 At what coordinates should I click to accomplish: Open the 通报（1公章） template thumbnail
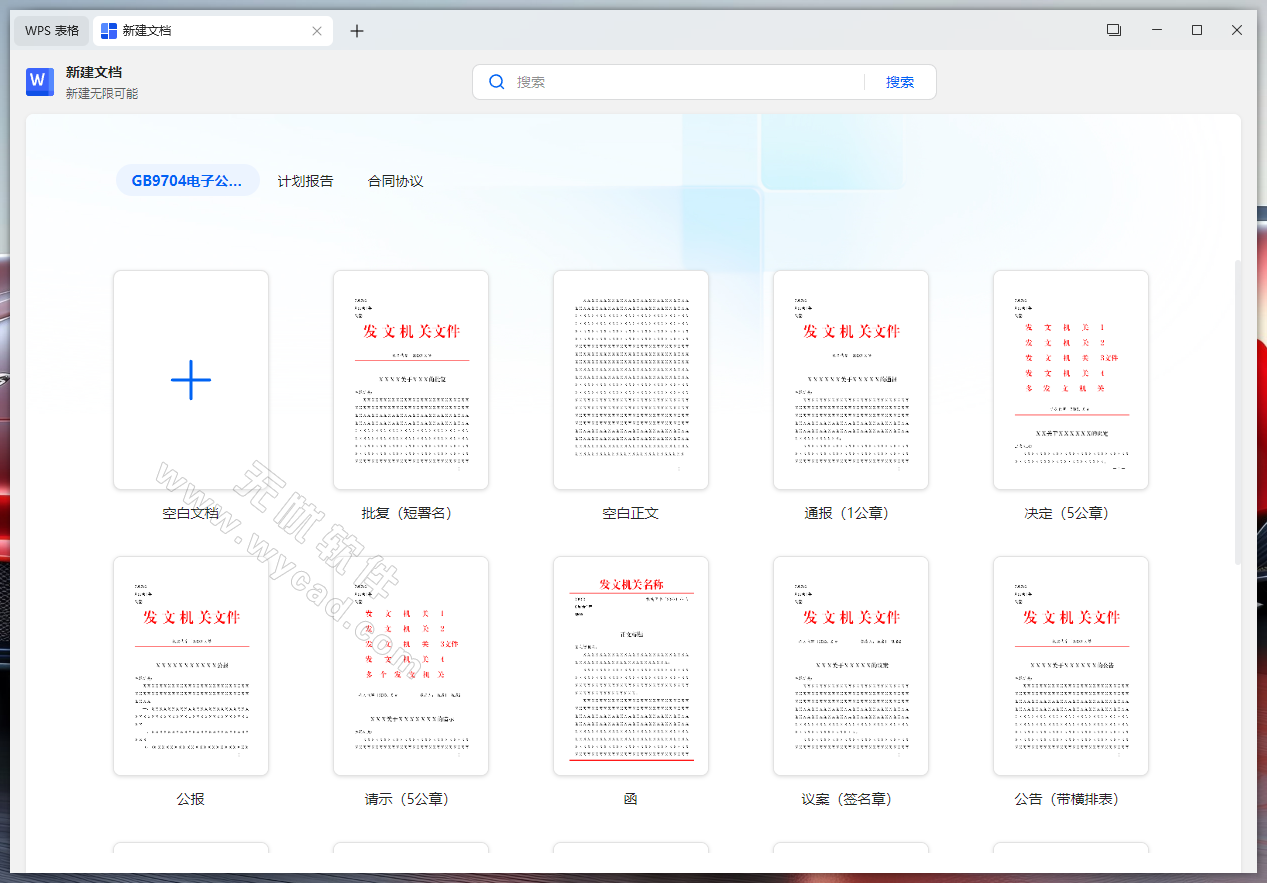851,380
